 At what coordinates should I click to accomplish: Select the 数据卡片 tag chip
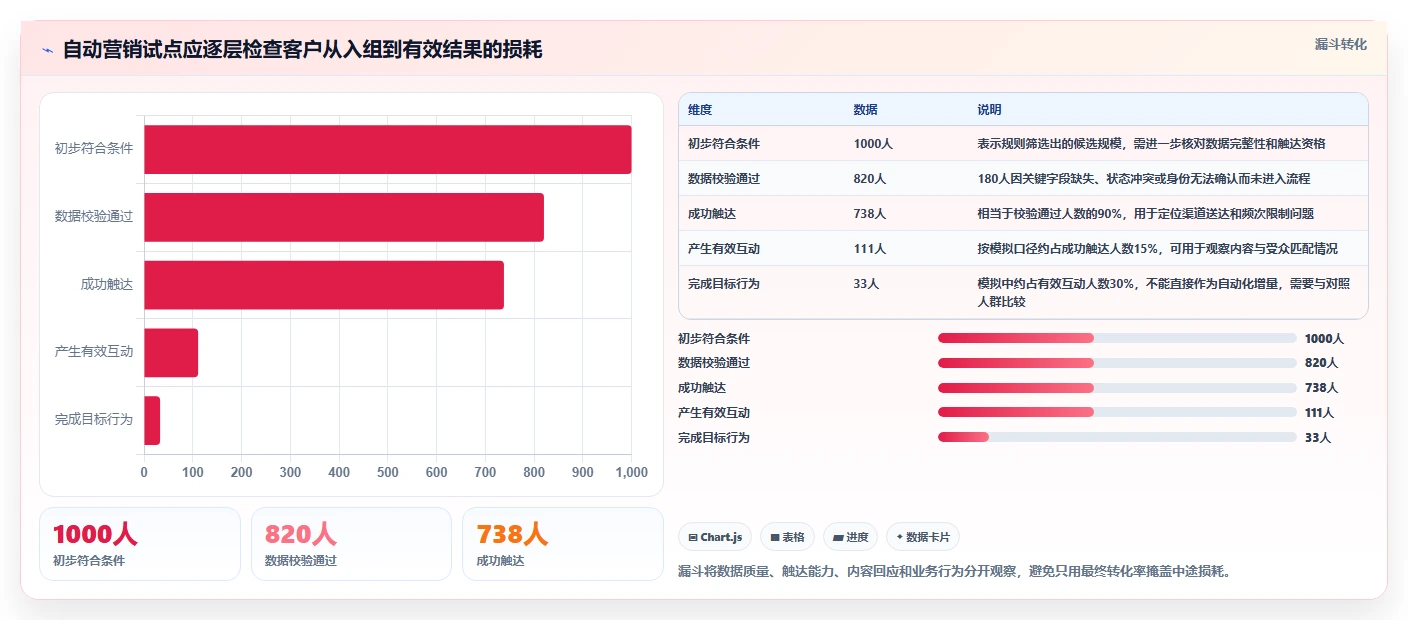[x=923, y=537]
